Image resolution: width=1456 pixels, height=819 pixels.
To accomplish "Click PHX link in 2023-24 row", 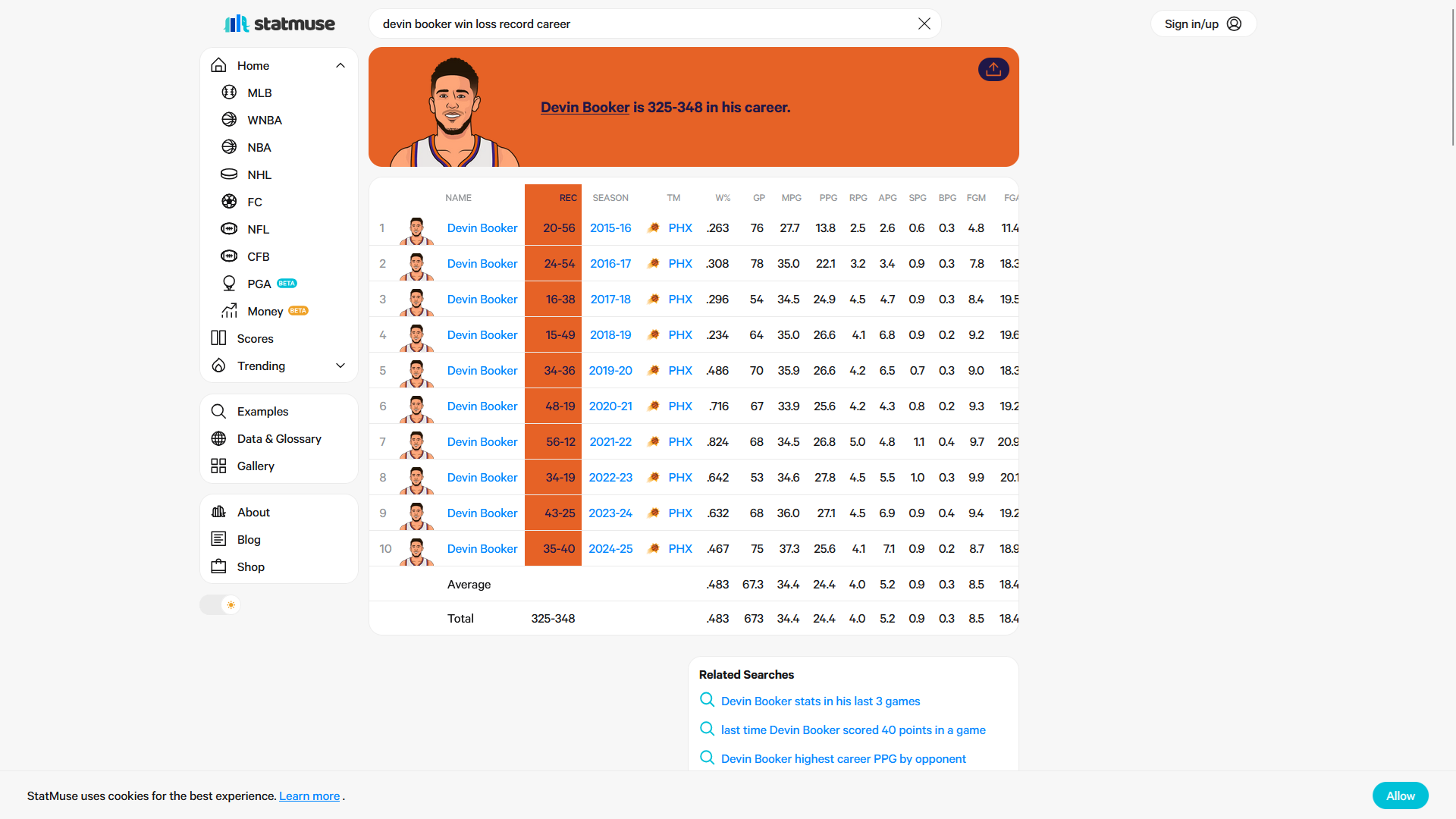I will [x=680, y=513].
